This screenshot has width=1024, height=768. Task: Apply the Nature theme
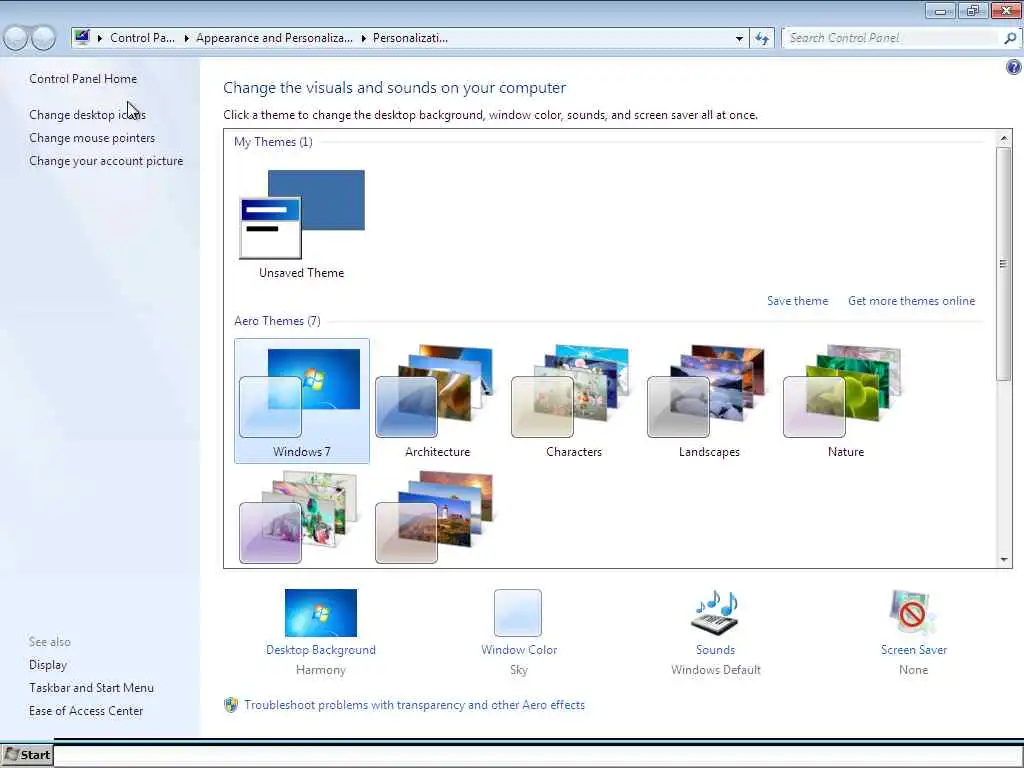tap(845, 400)
